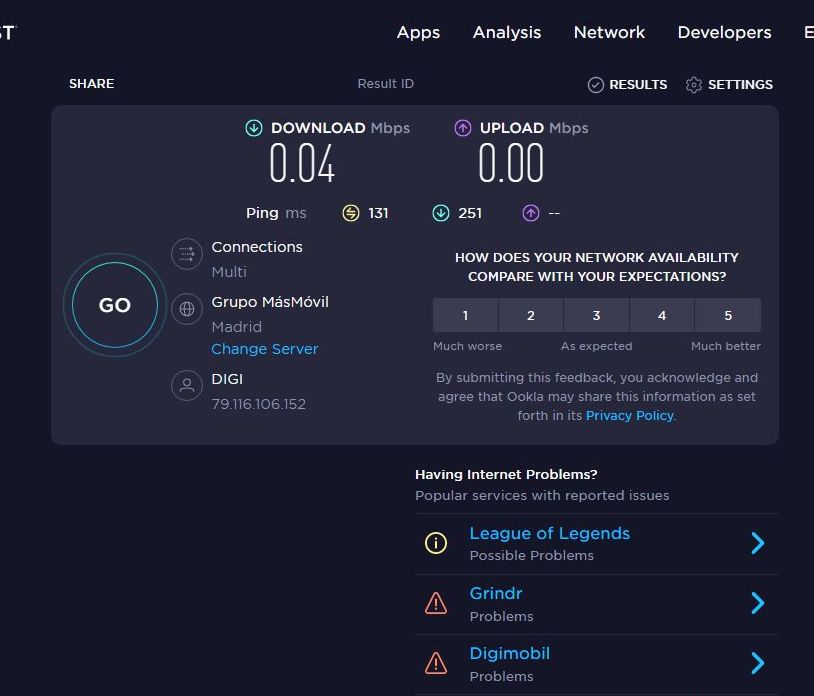Open the Apps menu

(418, 32)
